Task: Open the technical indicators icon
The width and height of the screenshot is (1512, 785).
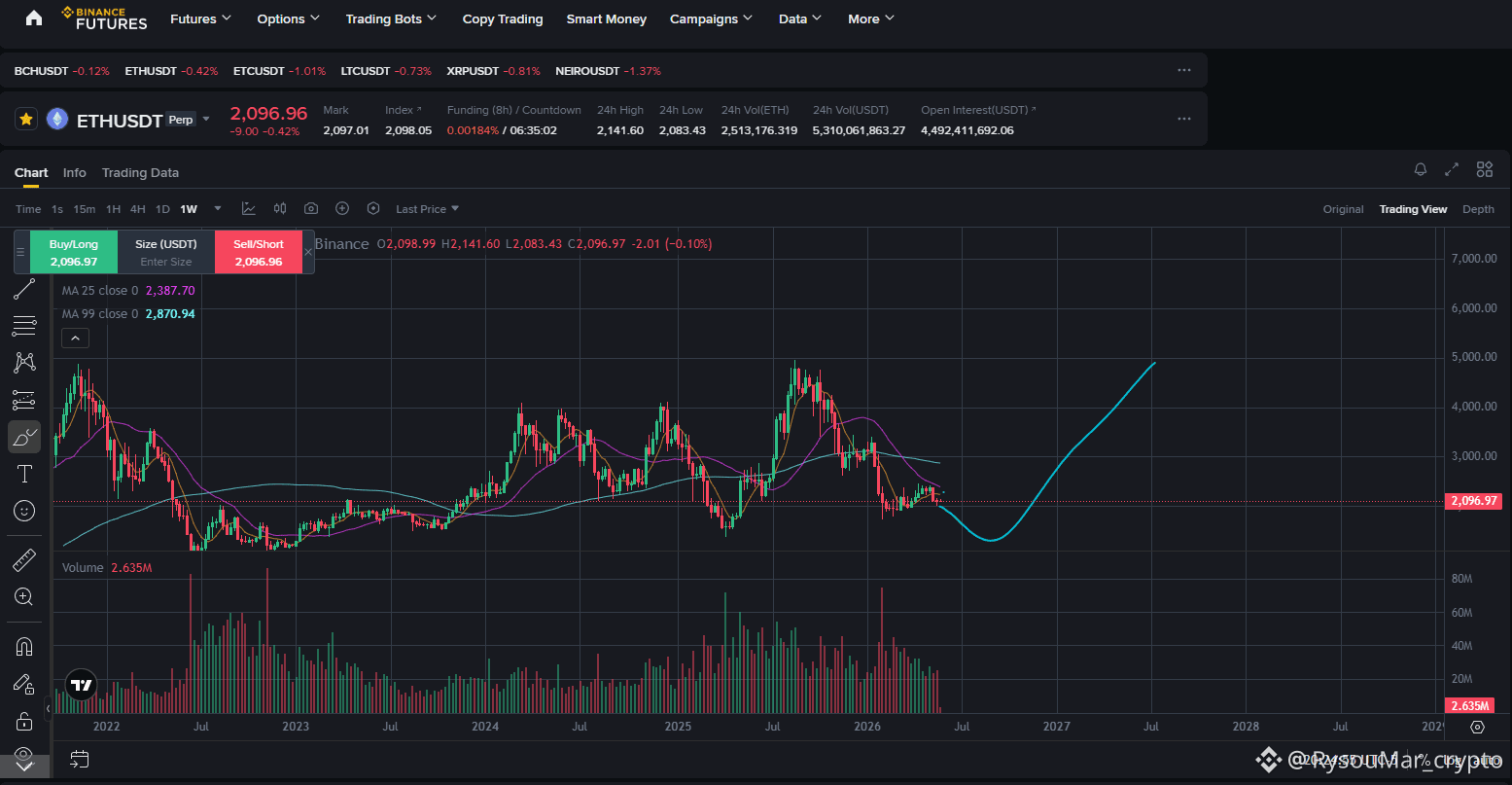Action: tap(249, 208)
